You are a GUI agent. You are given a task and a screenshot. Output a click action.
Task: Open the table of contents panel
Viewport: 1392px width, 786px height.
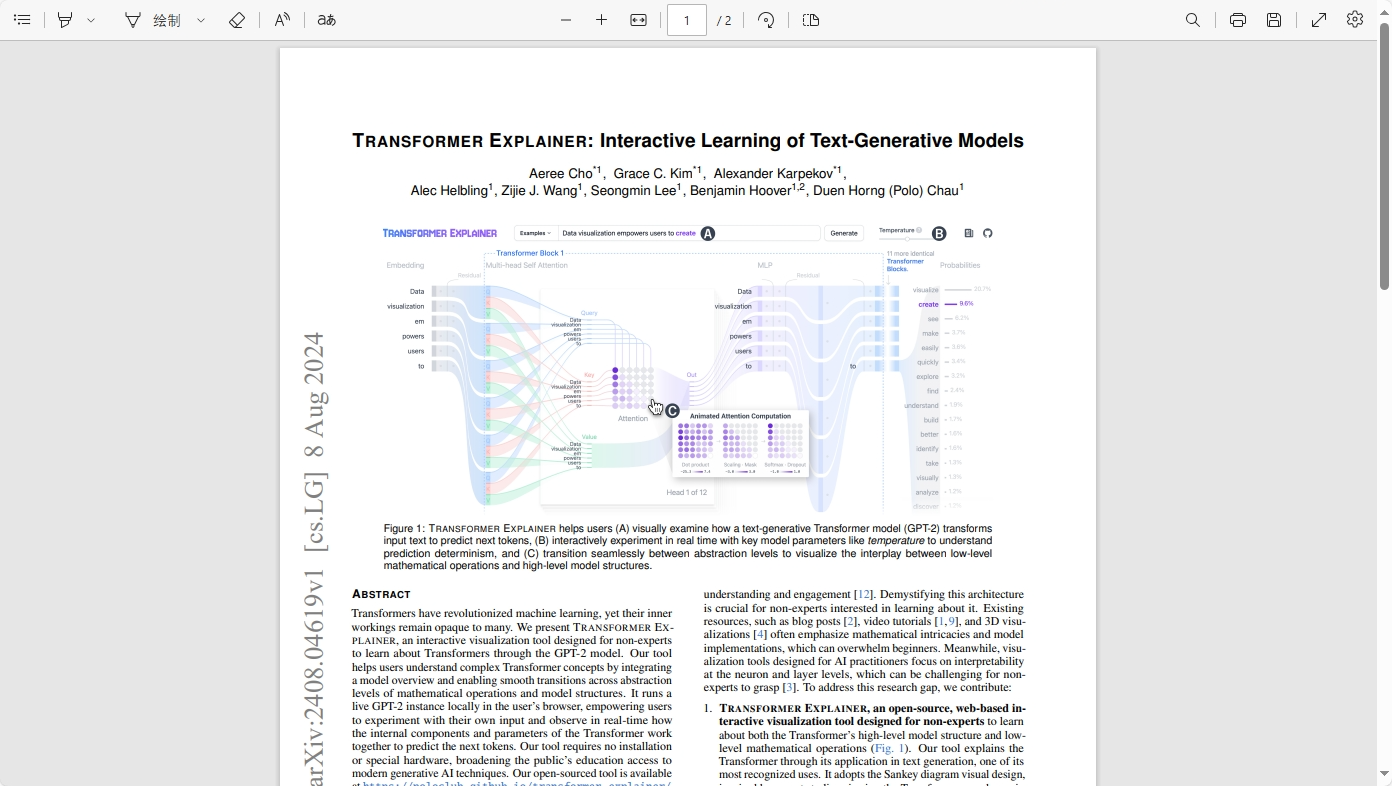(22, 20)
